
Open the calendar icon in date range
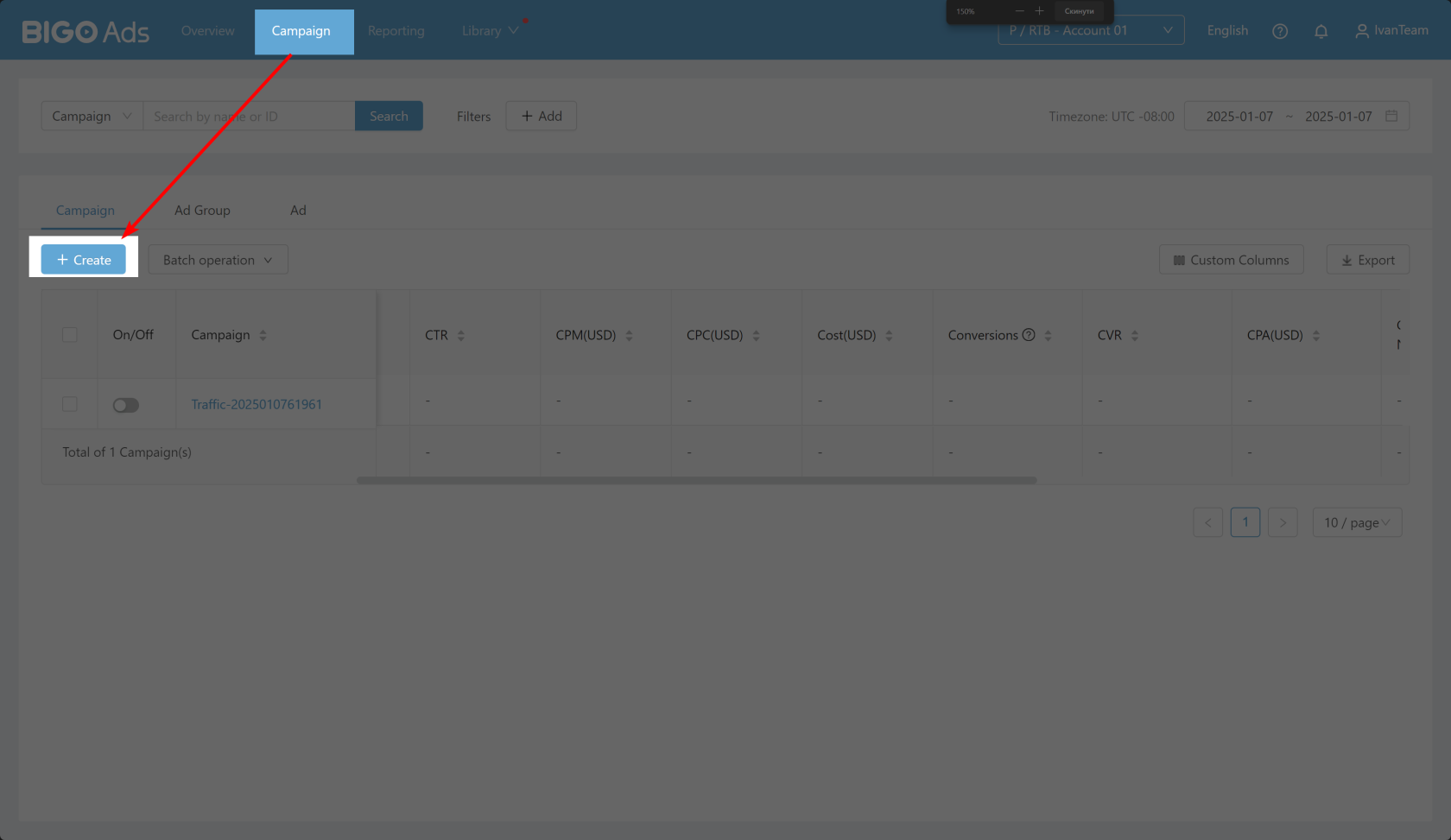1391,116
